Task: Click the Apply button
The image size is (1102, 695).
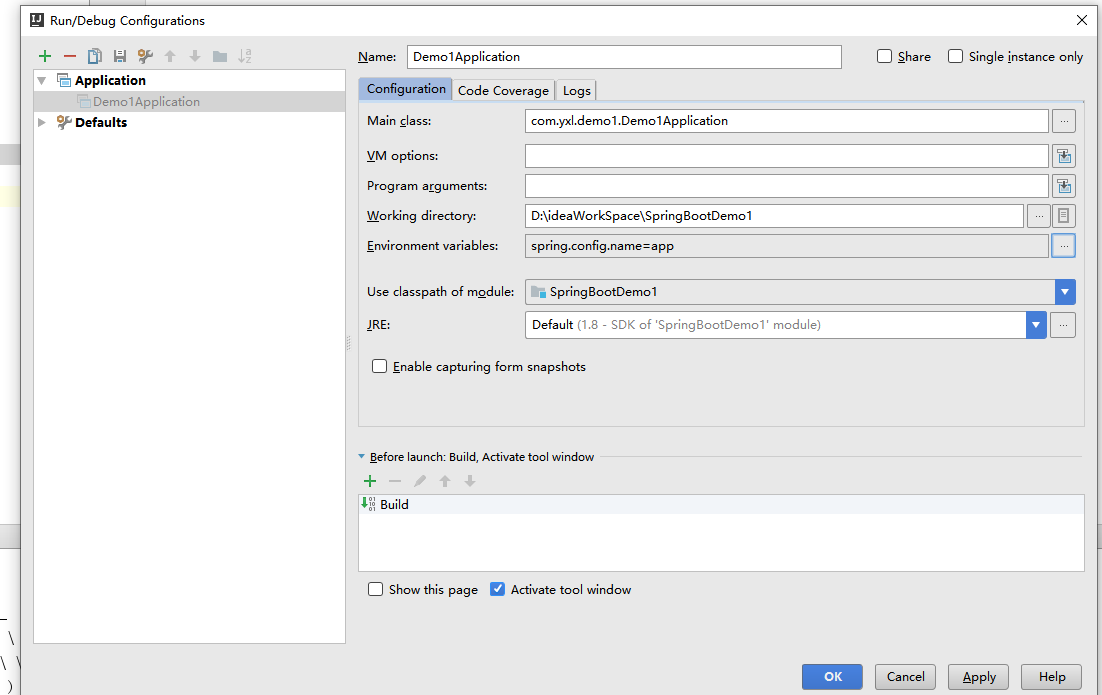Action: (x=978, y=677)
